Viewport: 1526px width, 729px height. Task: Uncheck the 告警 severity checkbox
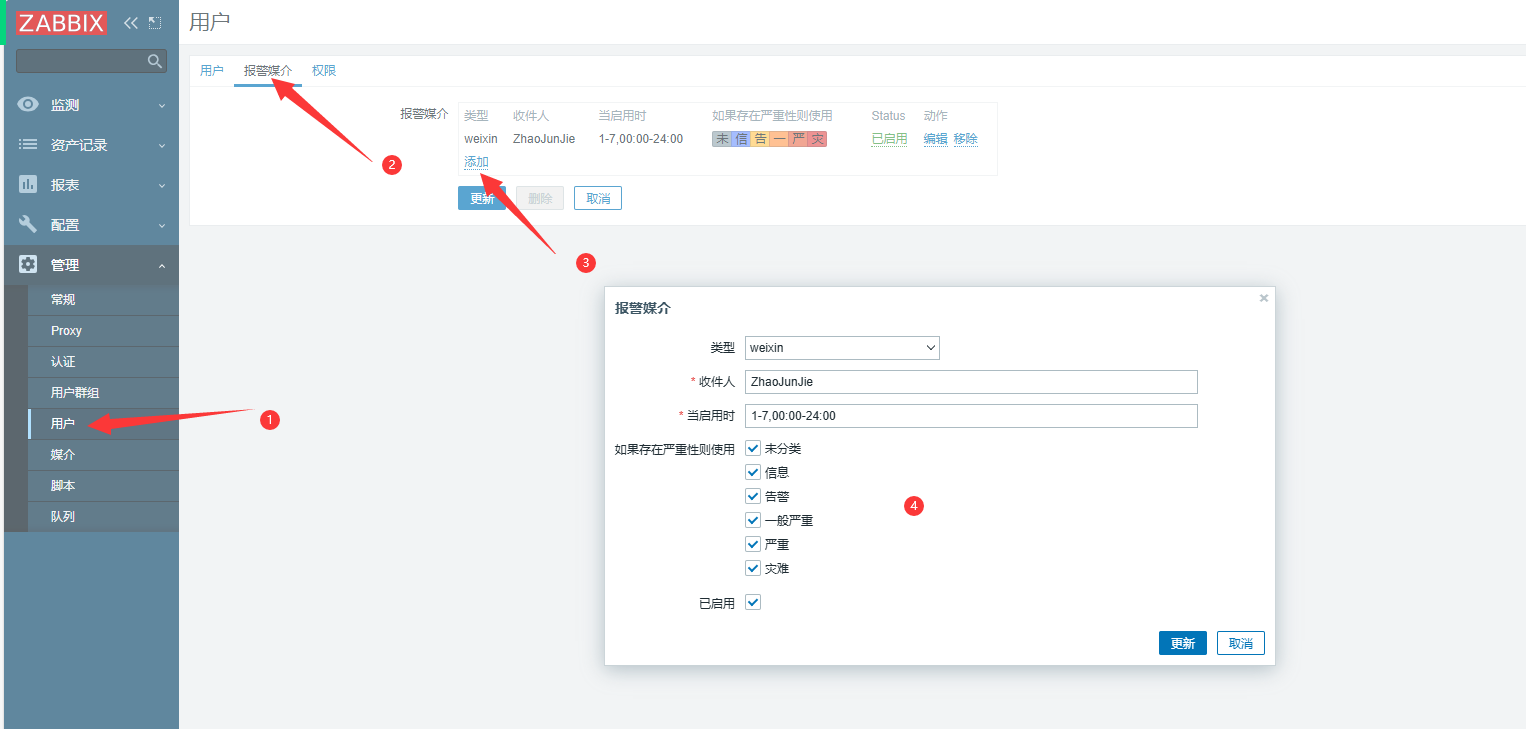click(754, 496)
